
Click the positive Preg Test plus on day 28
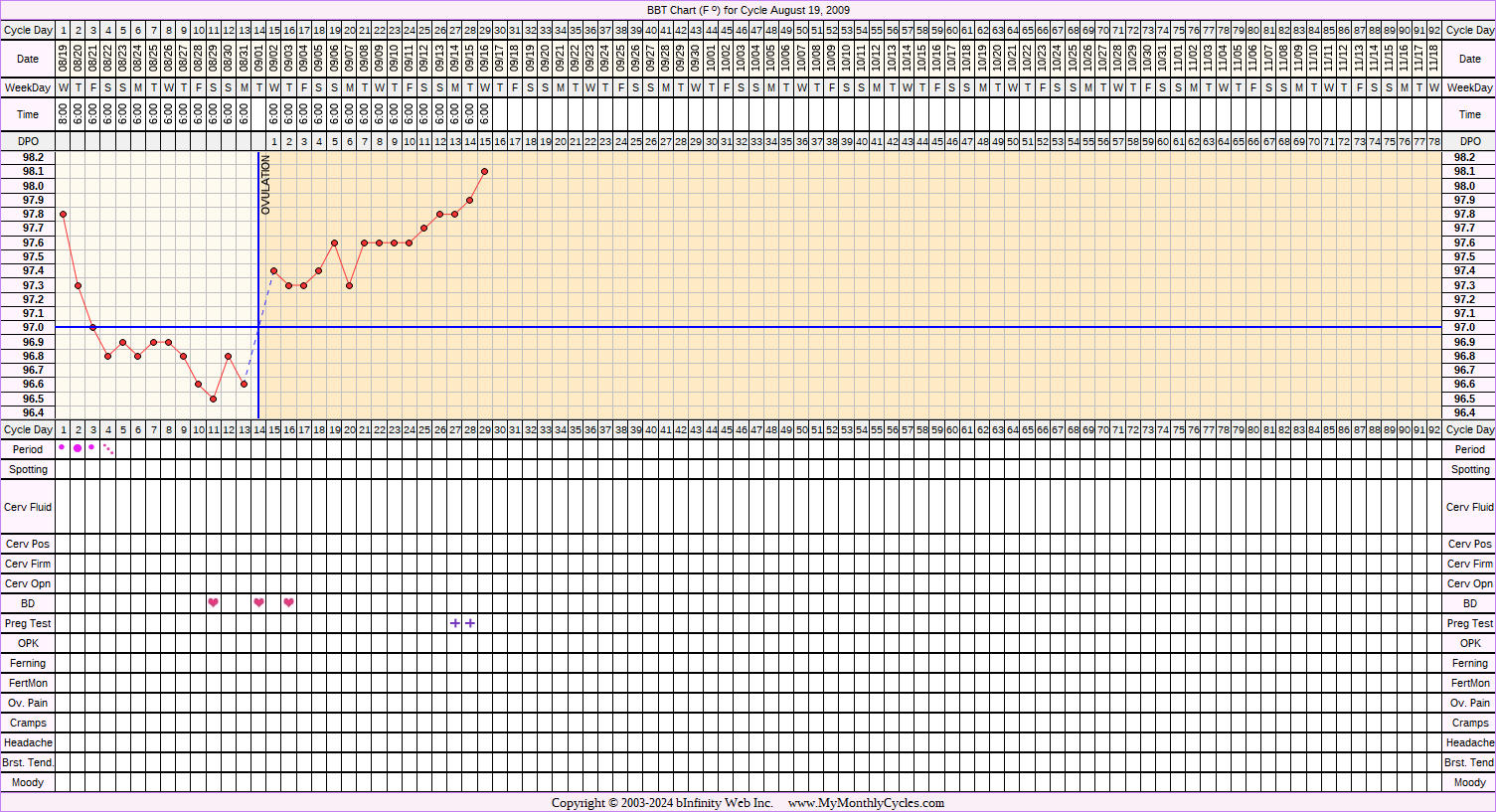[470, 623]
